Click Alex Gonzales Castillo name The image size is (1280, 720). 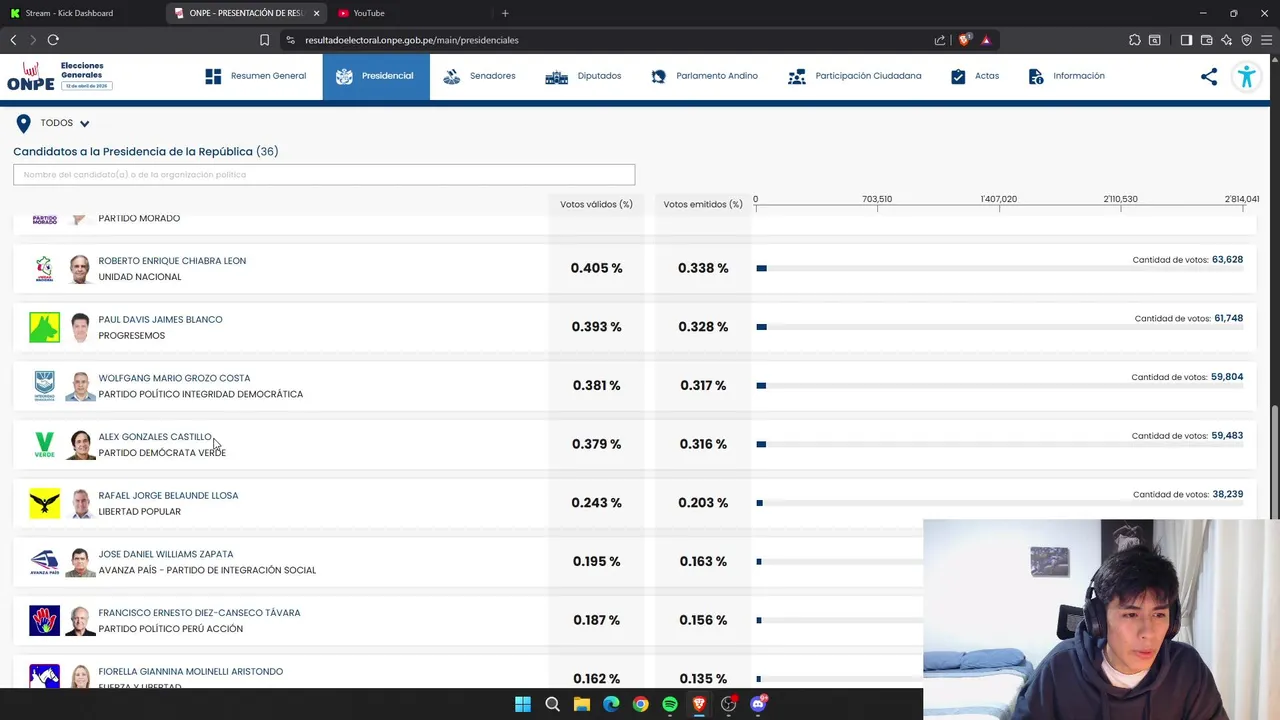[155, 437]
